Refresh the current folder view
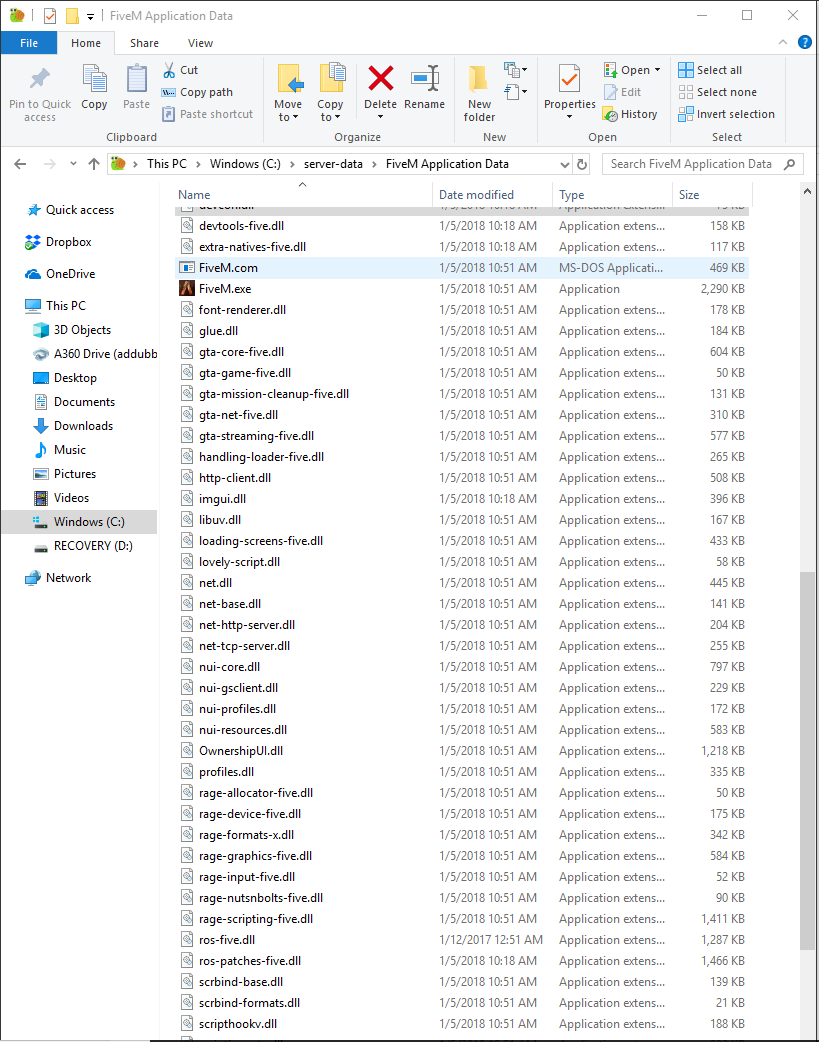The height and width of the screenshot is (1042, 819). coord(582,164)
